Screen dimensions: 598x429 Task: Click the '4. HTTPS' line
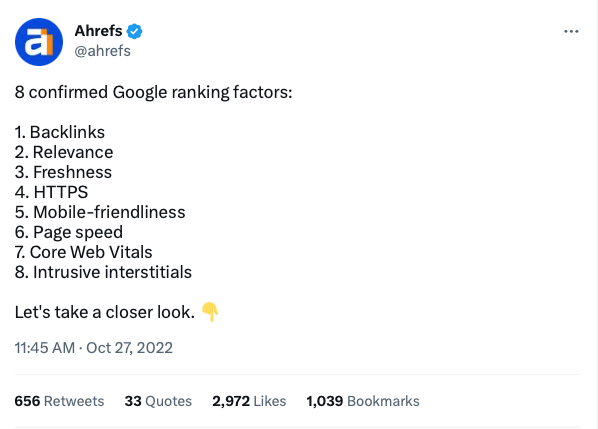coord(51,192)
